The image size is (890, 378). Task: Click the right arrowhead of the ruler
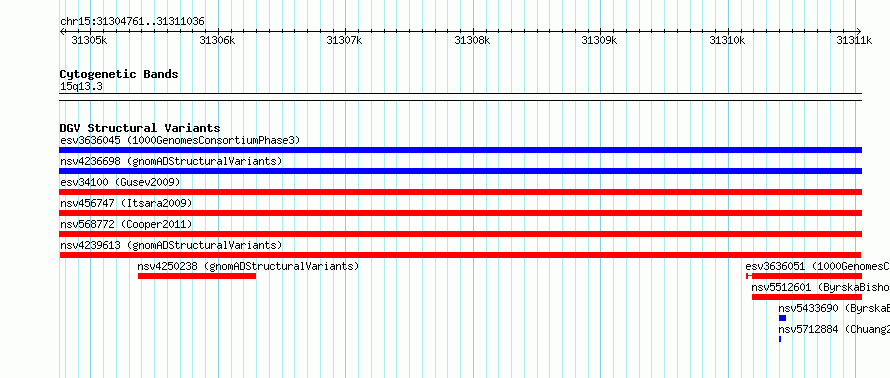[859, 31]
